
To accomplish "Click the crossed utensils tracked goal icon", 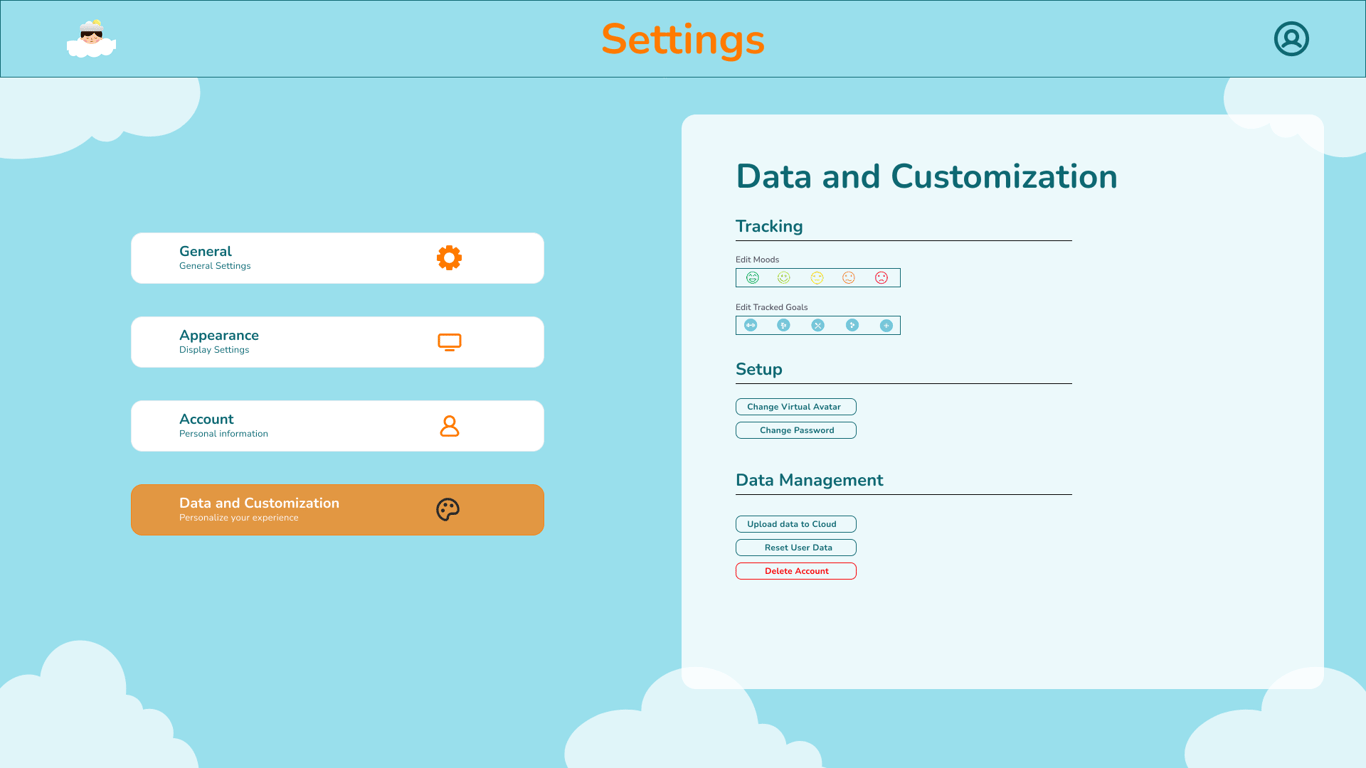I will coord(818,325).
